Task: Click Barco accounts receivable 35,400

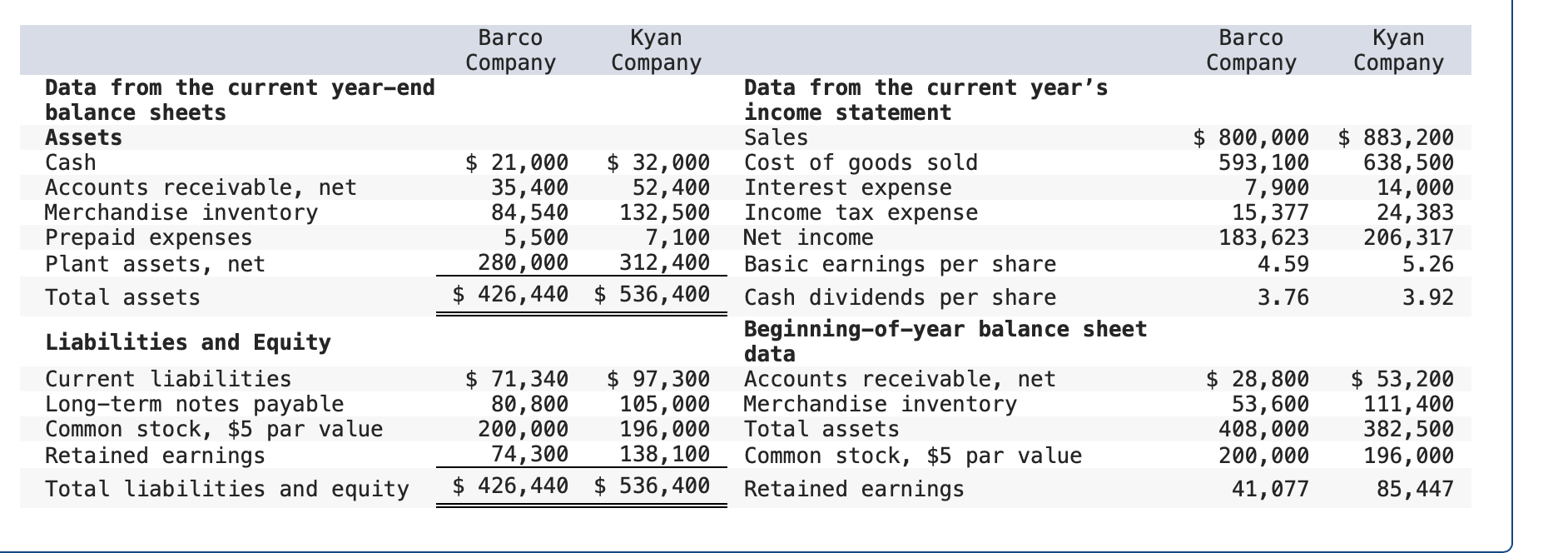Action: [x=529, y=187]
